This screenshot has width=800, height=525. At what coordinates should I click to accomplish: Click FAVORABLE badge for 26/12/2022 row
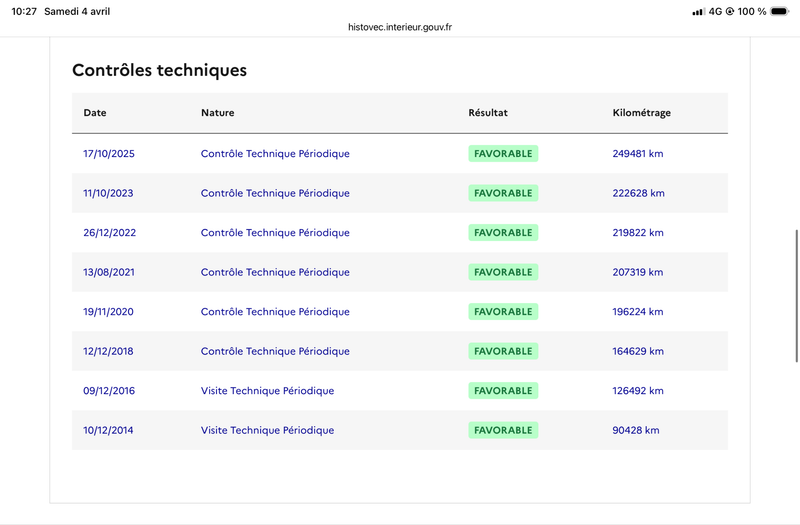[x=503, y=233]
